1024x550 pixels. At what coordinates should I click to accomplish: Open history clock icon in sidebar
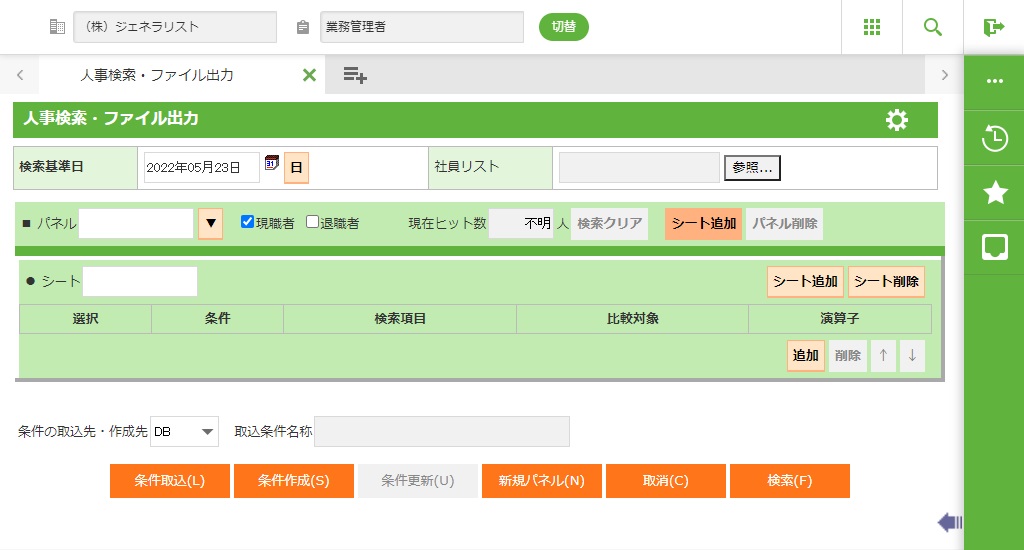click(x=995, y=138)
